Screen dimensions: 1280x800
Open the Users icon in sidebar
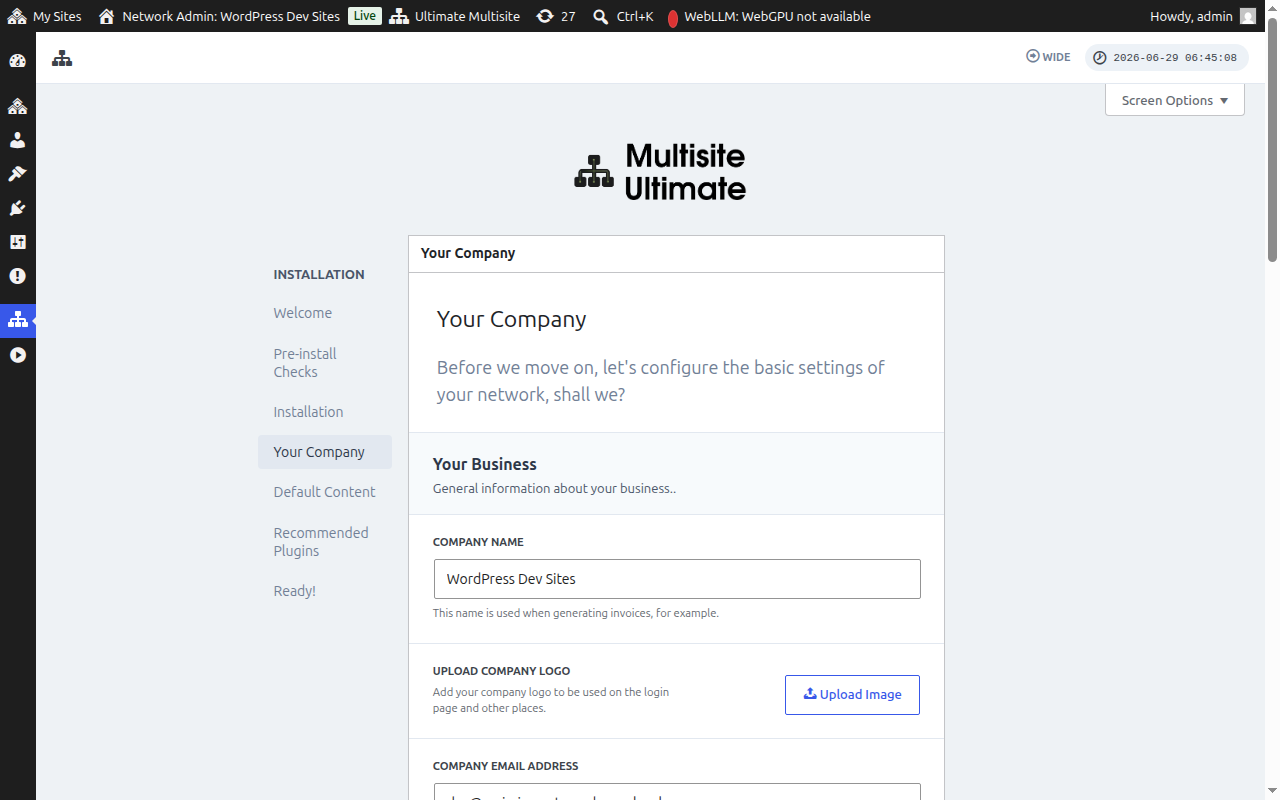(17, 140)
